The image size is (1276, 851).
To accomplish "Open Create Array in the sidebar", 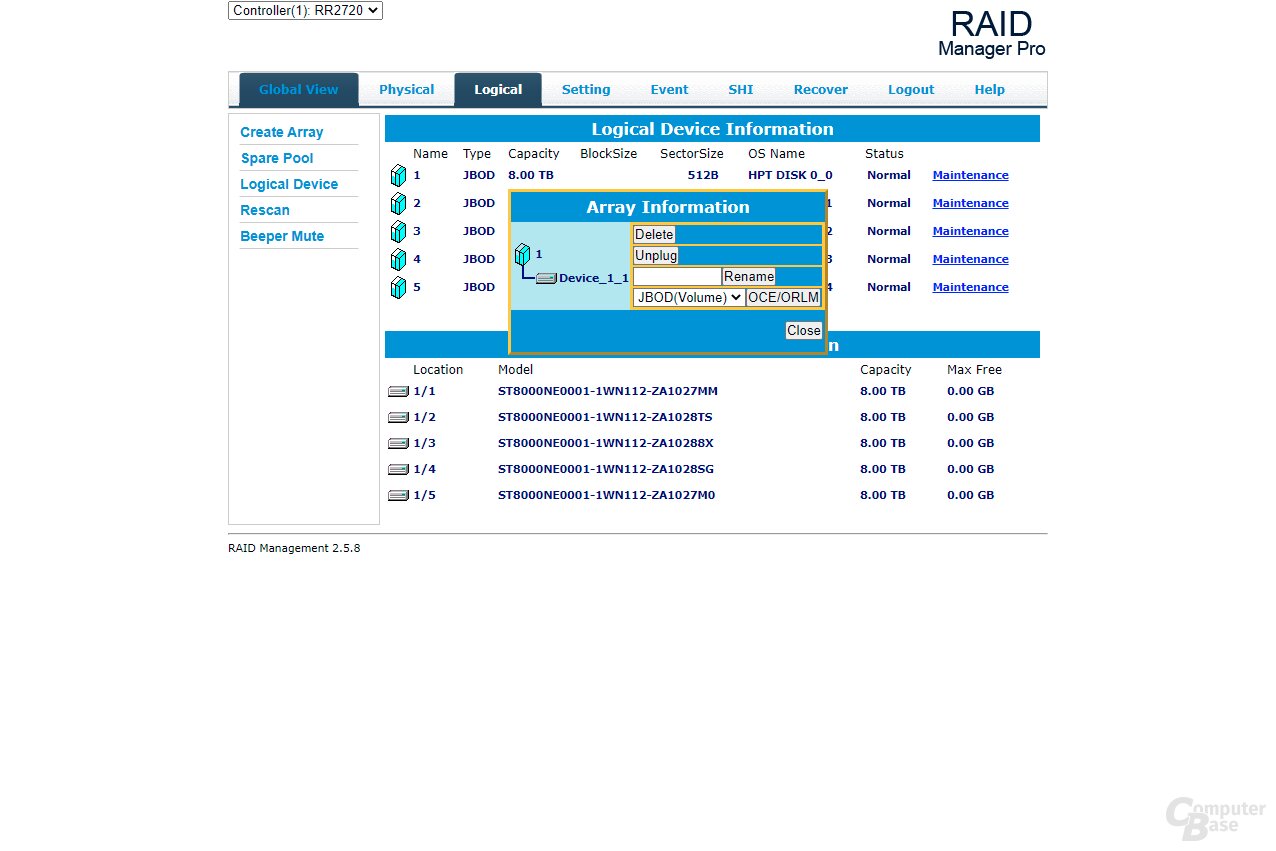I will 282,132.
